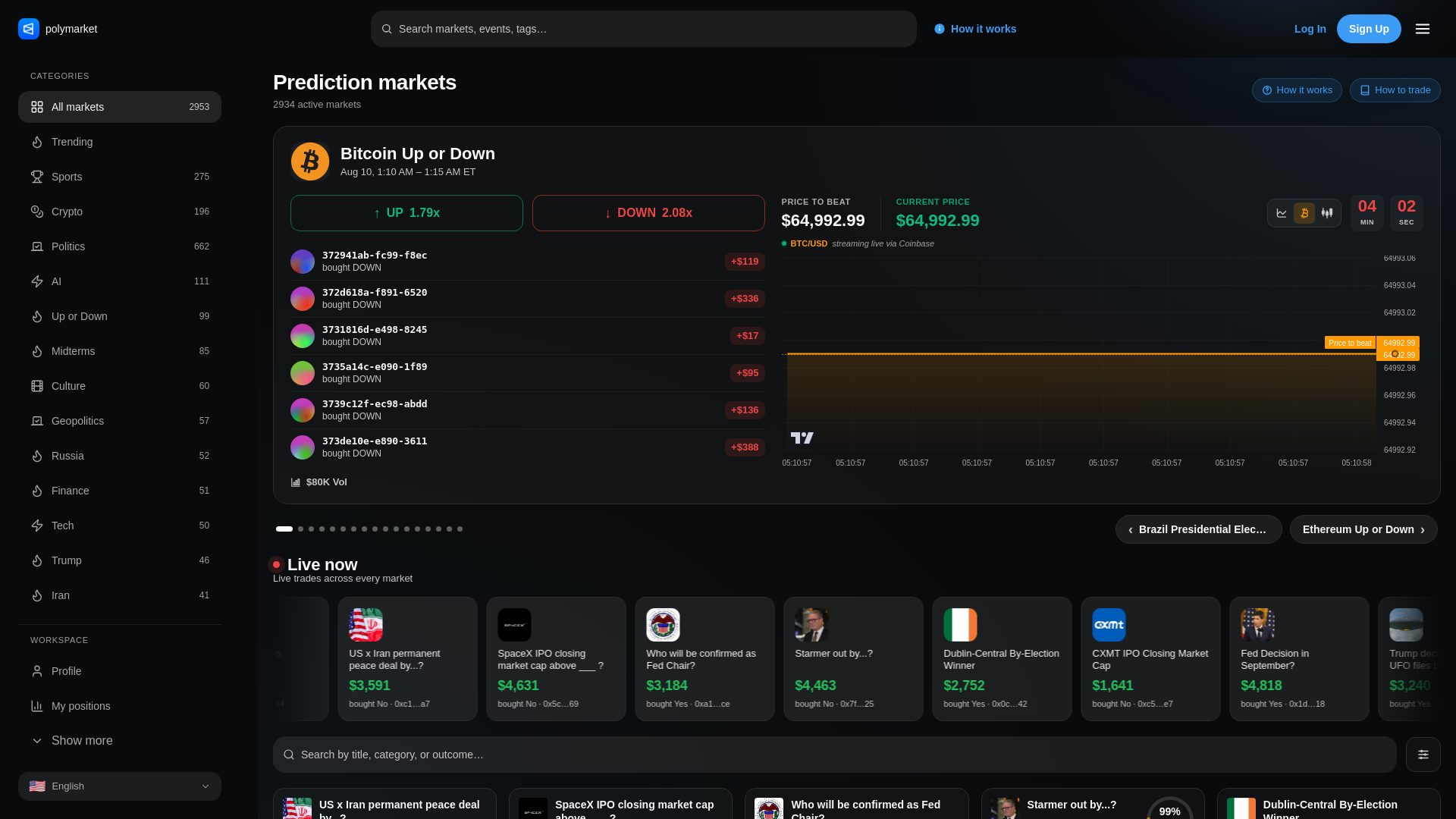This screenshot has width=1456, height=819.
Task: Click avatar of trader 372941ab-fc99-f8ec
Action: [x=303, y=262]
